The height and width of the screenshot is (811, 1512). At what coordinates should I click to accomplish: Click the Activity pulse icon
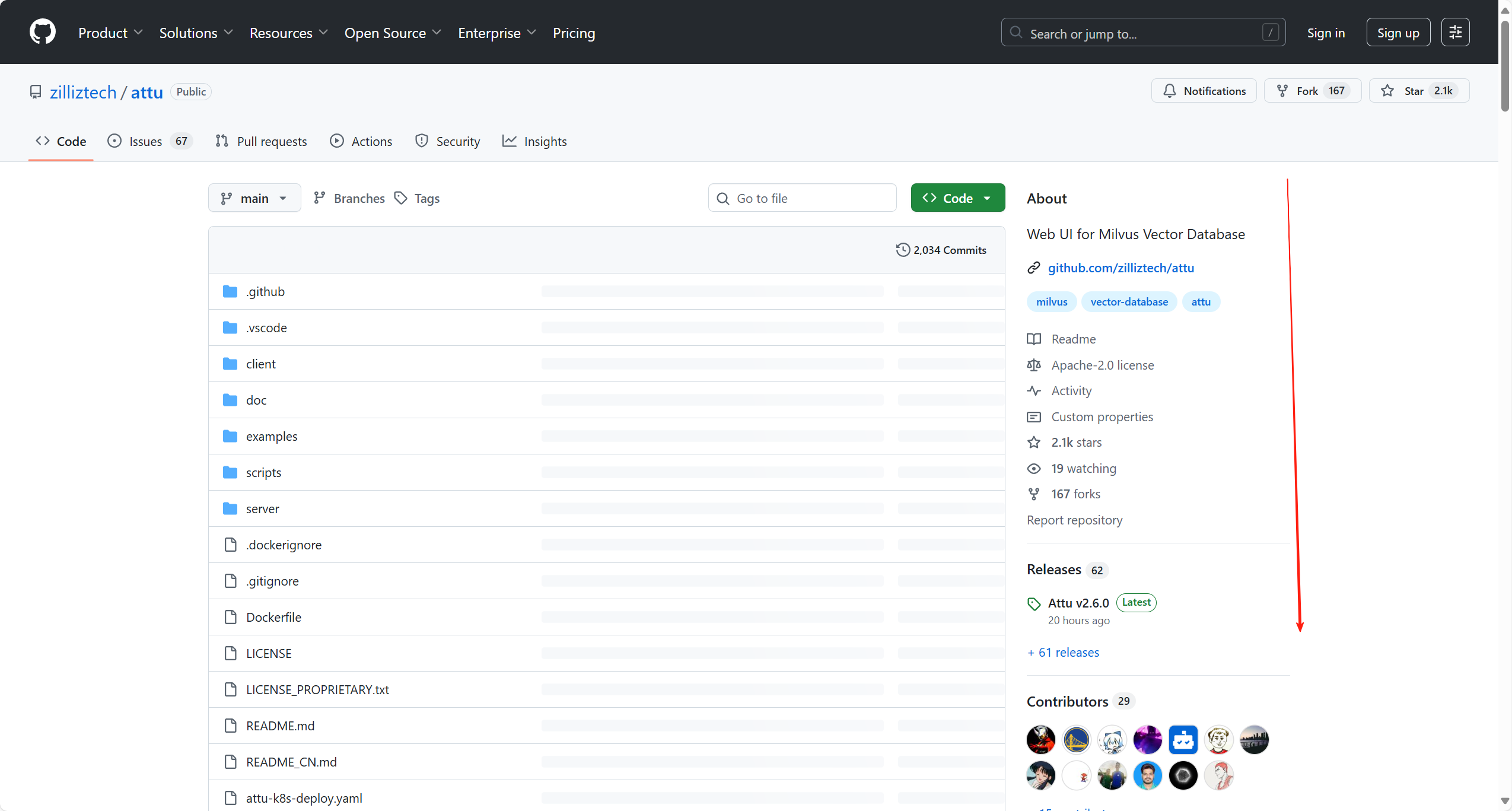point(1034,390)
